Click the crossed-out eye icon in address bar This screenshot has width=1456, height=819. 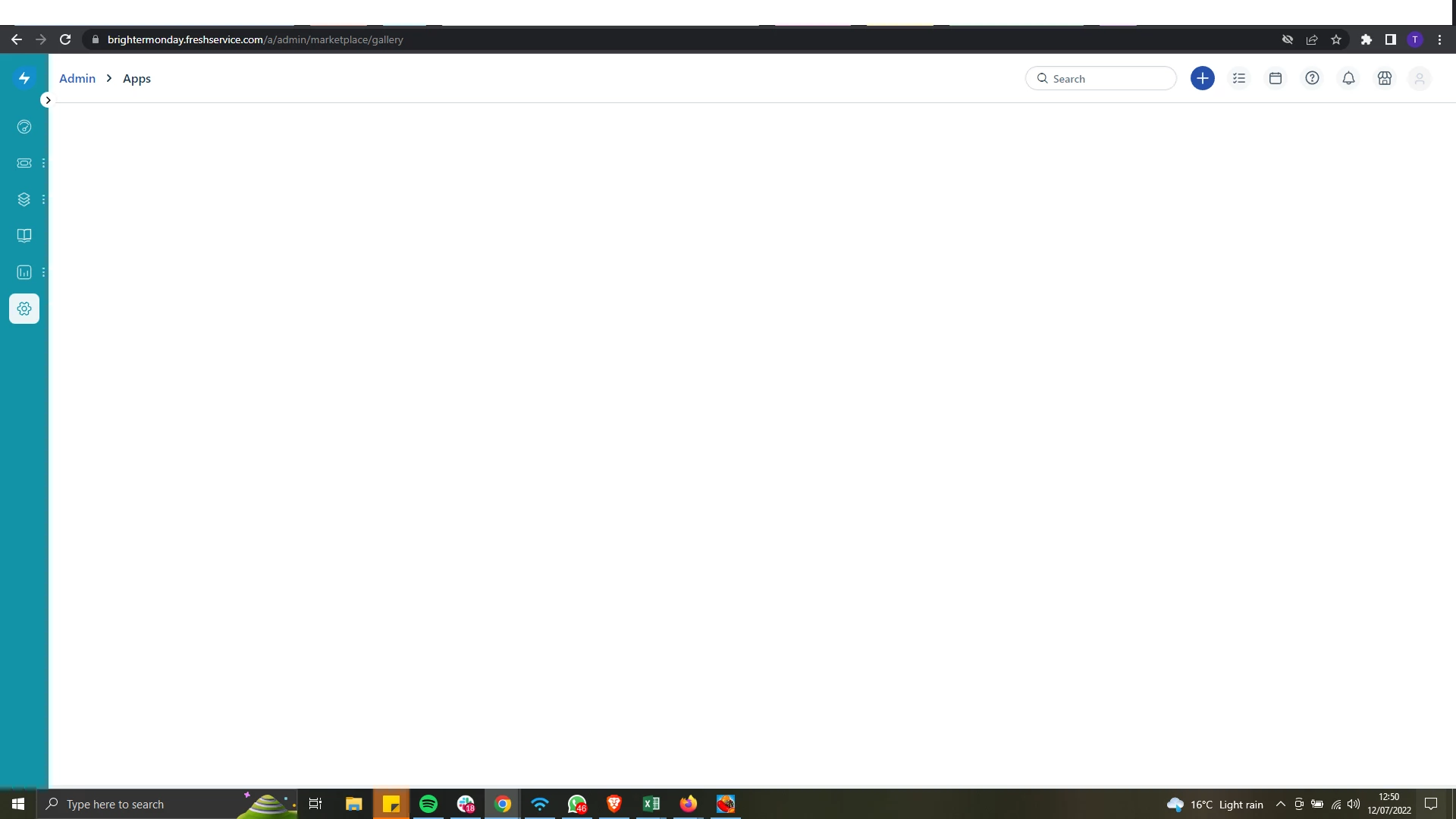coord(1288,39)
